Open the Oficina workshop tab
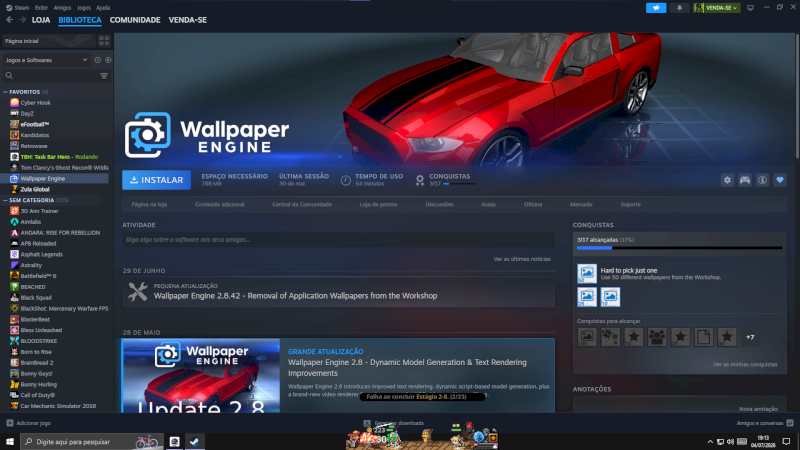Viewport: 800px width, 450px height. [533, 204]
